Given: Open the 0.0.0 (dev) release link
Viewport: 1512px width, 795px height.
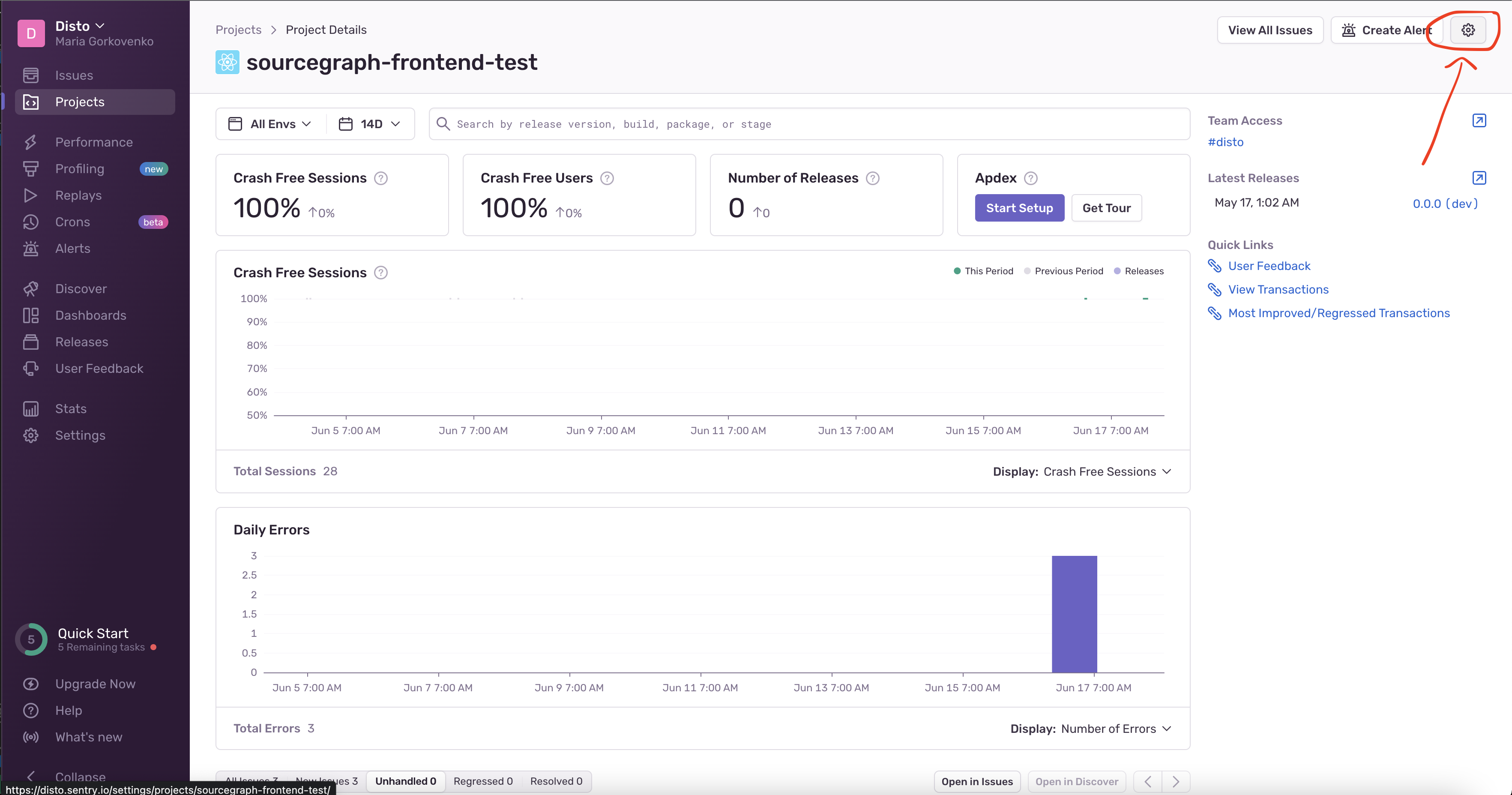Looking at the screenshot, I should click(1444, 204).
